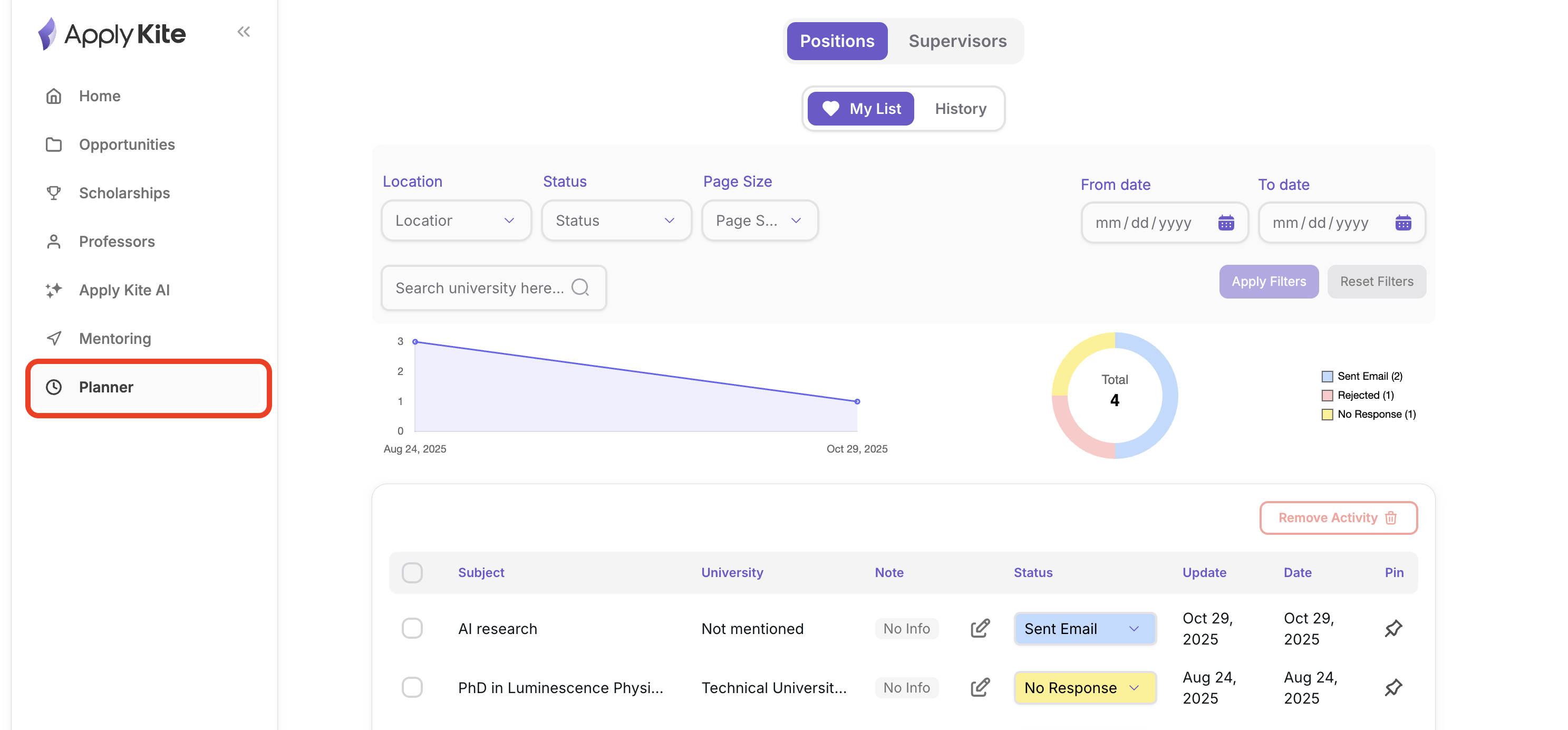Launch Apply Kite AI
Screen dimensions: 1568x730
pos(124,290)
